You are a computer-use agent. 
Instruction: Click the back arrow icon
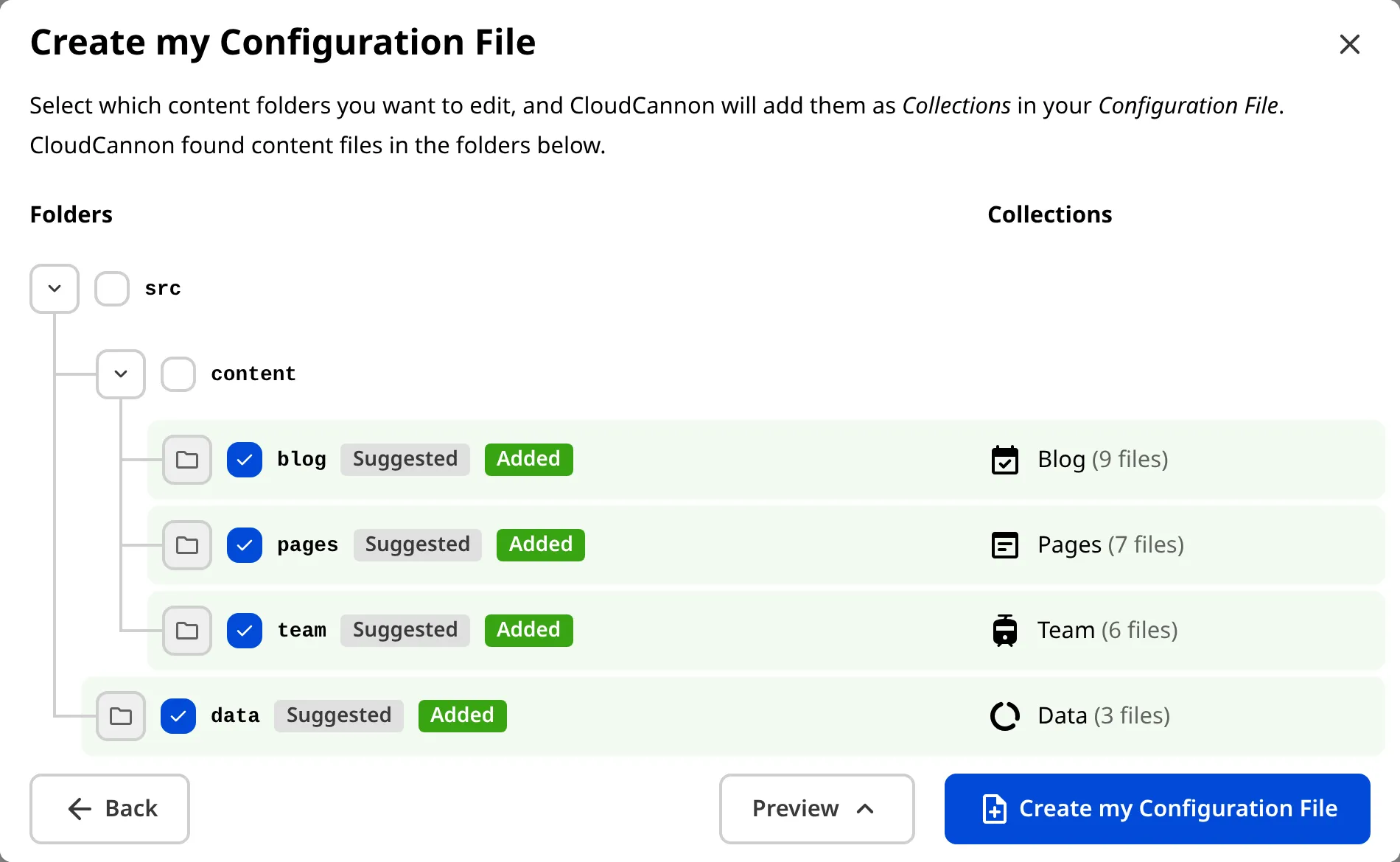pyautogui.click(x=80, y=808)
